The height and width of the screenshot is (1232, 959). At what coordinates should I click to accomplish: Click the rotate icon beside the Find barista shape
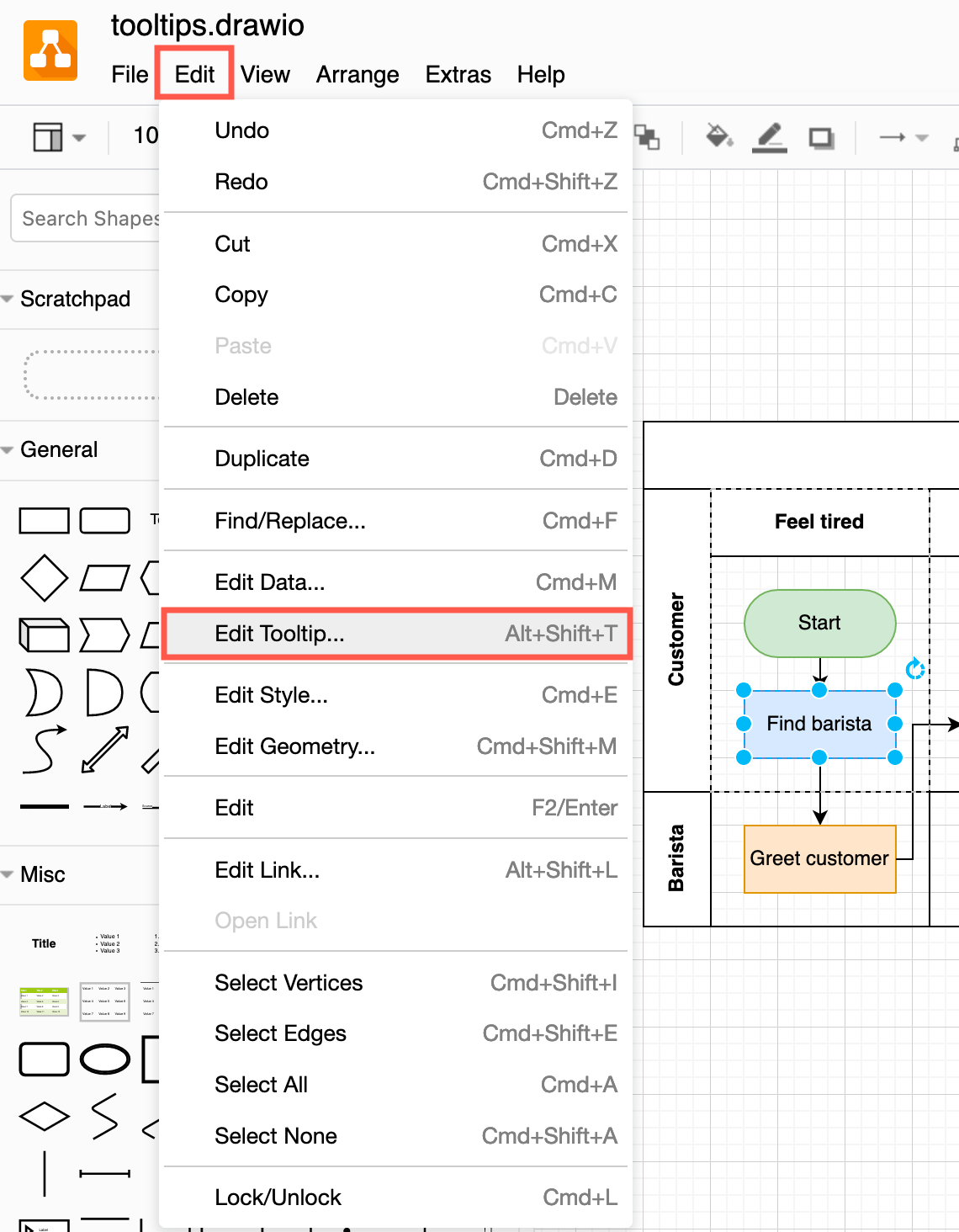pyautogui.click(x=914, y=670)
